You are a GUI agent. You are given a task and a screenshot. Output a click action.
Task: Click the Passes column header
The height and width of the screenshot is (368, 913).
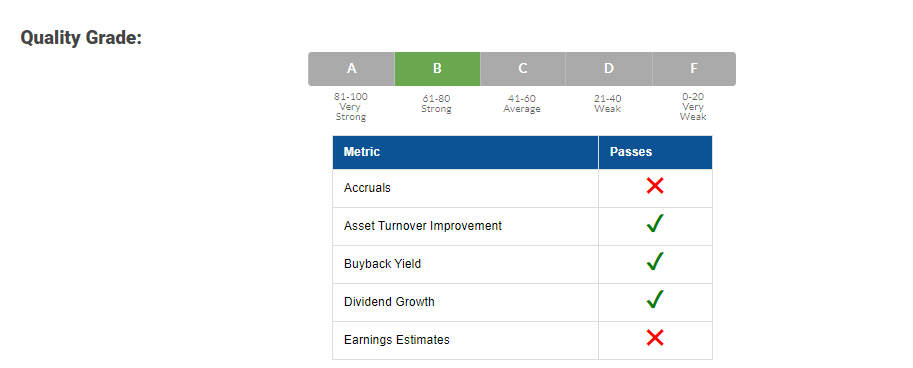[655, 153]
